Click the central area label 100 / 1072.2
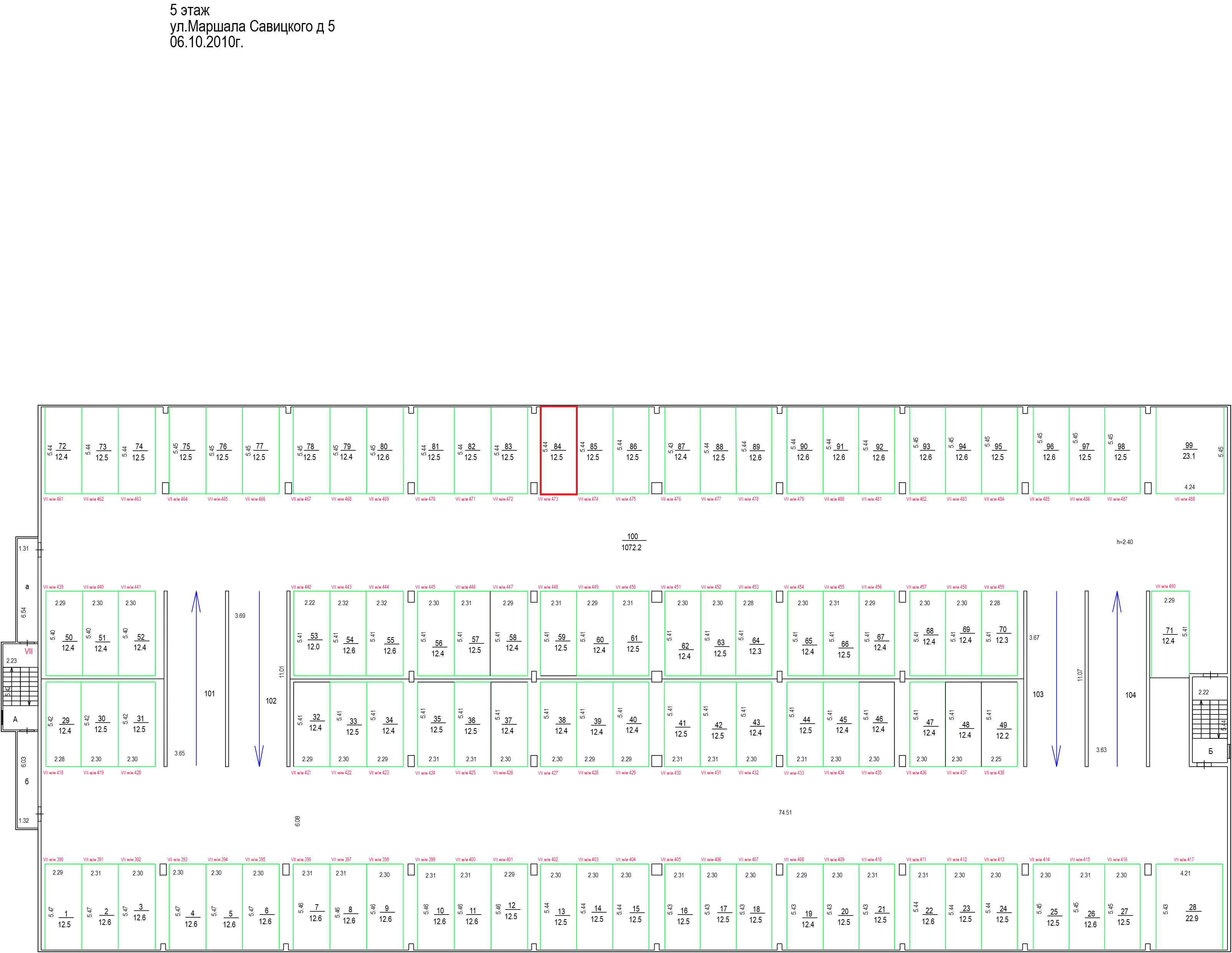1232x953 pixels. tap(632, 542)
